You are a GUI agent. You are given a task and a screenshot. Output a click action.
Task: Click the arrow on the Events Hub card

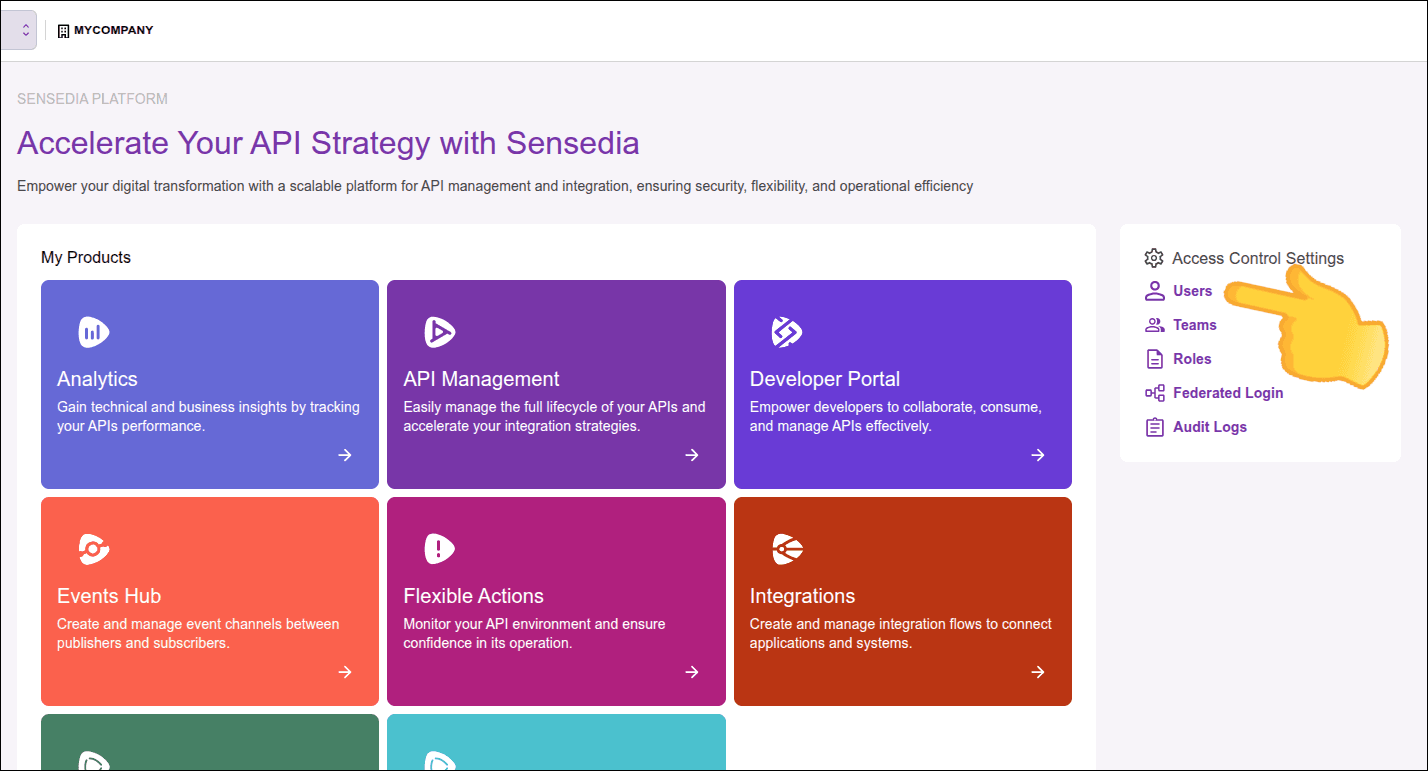pos(345,672)
